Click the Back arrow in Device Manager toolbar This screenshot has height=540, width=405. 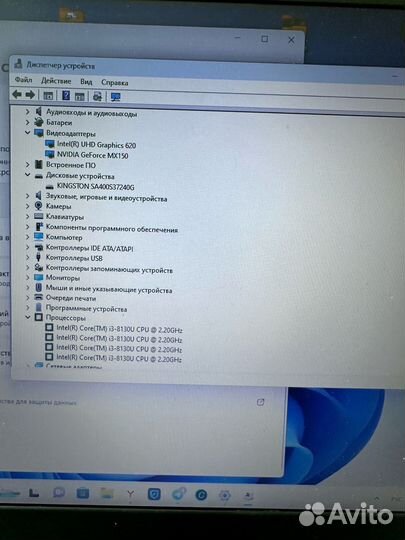click(x=17, y=94)
